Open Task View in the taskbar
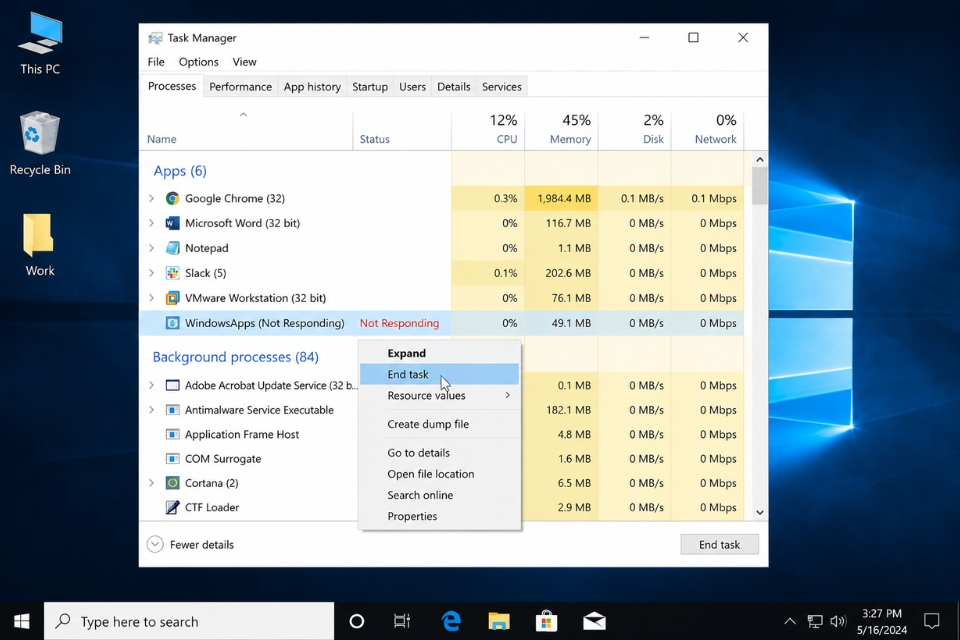The width and height of the screenshot is (960, 640). [x=402, y=622]
